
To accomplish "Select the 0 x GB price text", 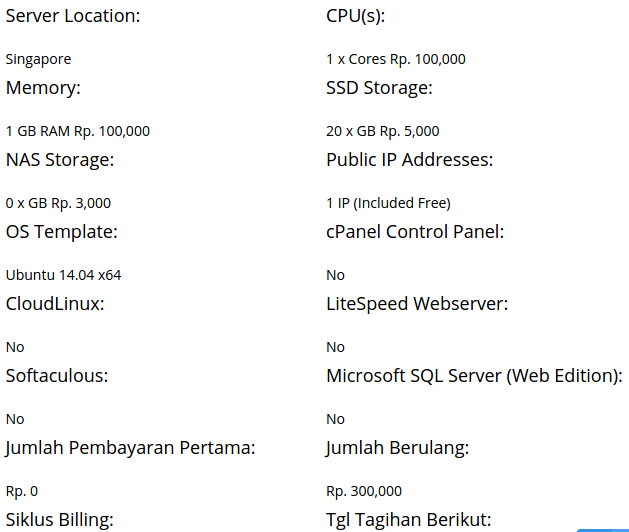I will (58, 203).
